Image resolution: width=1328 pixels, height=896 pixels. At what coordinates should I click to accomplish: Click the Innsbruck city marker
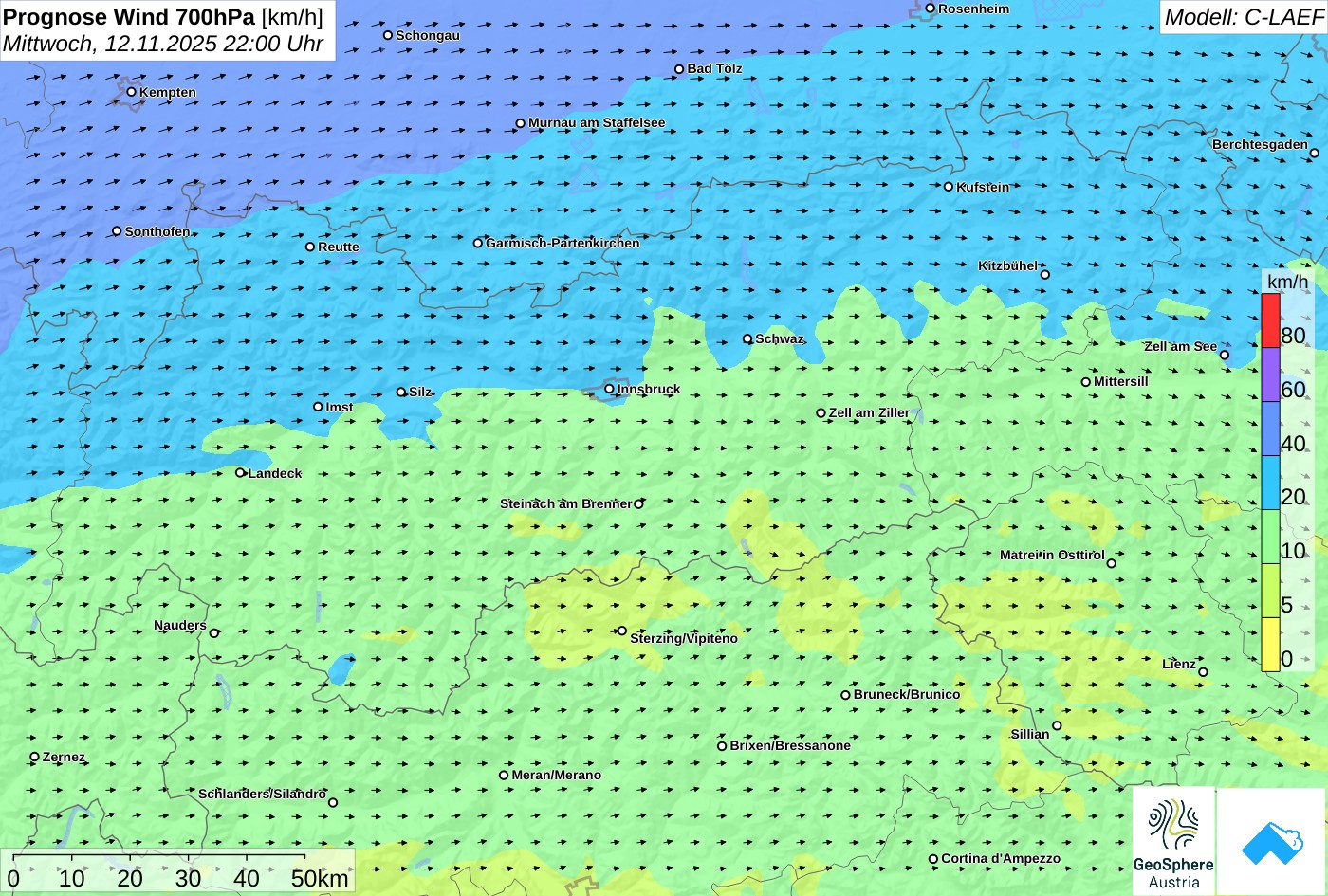(609, 389)
